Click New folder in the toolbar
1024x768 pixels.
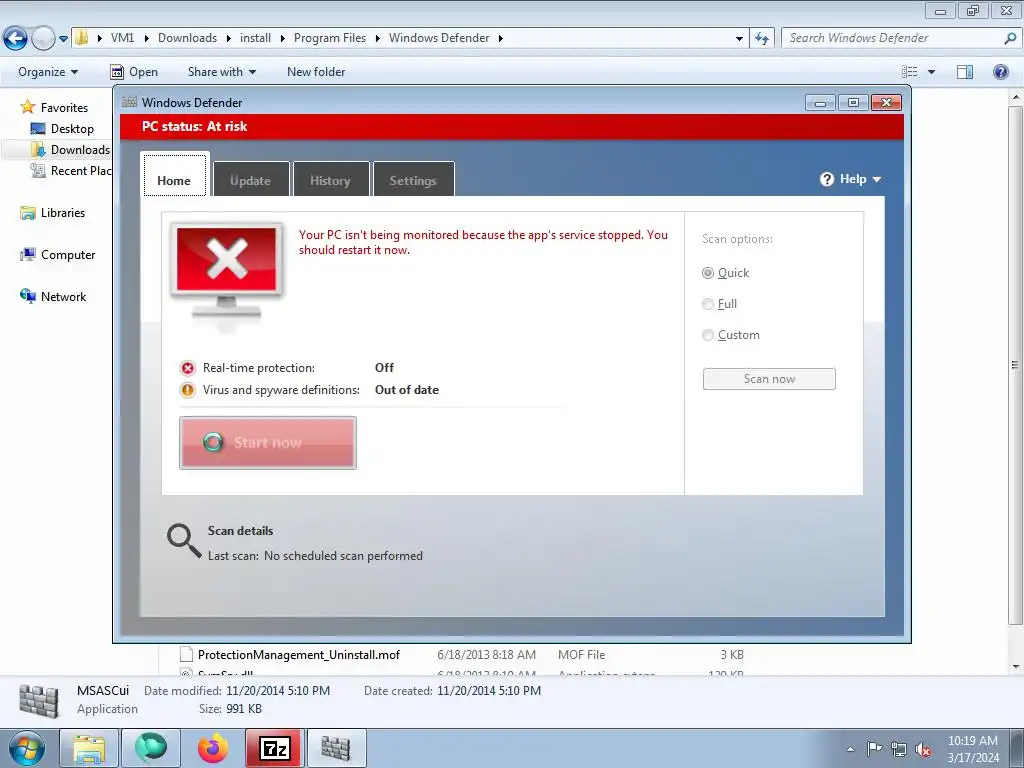point(316,72)
